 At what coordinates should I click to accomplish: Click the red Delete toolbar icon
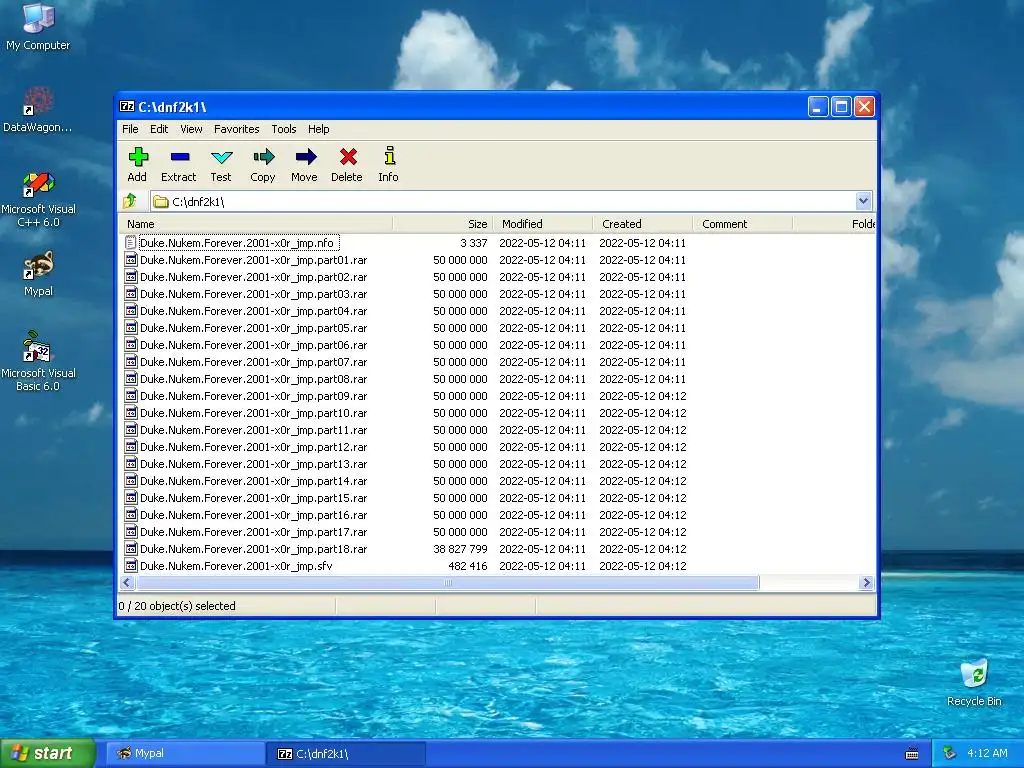point(348,157)
